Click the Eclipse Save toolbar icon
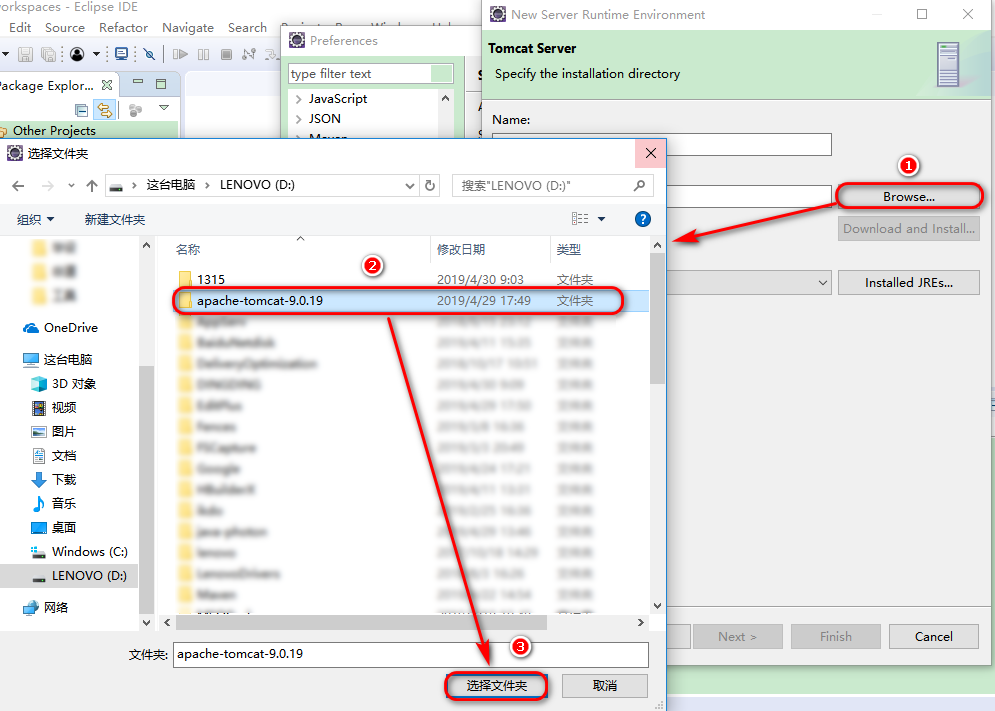This screenshot has width=995, height=711. click(x=25, y=54)
